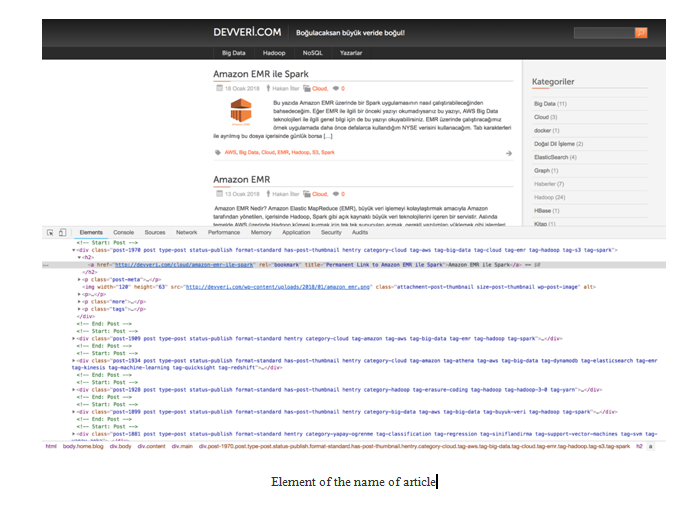
Task: Click the AWS tag link
Action: click(x=230, y=152)
